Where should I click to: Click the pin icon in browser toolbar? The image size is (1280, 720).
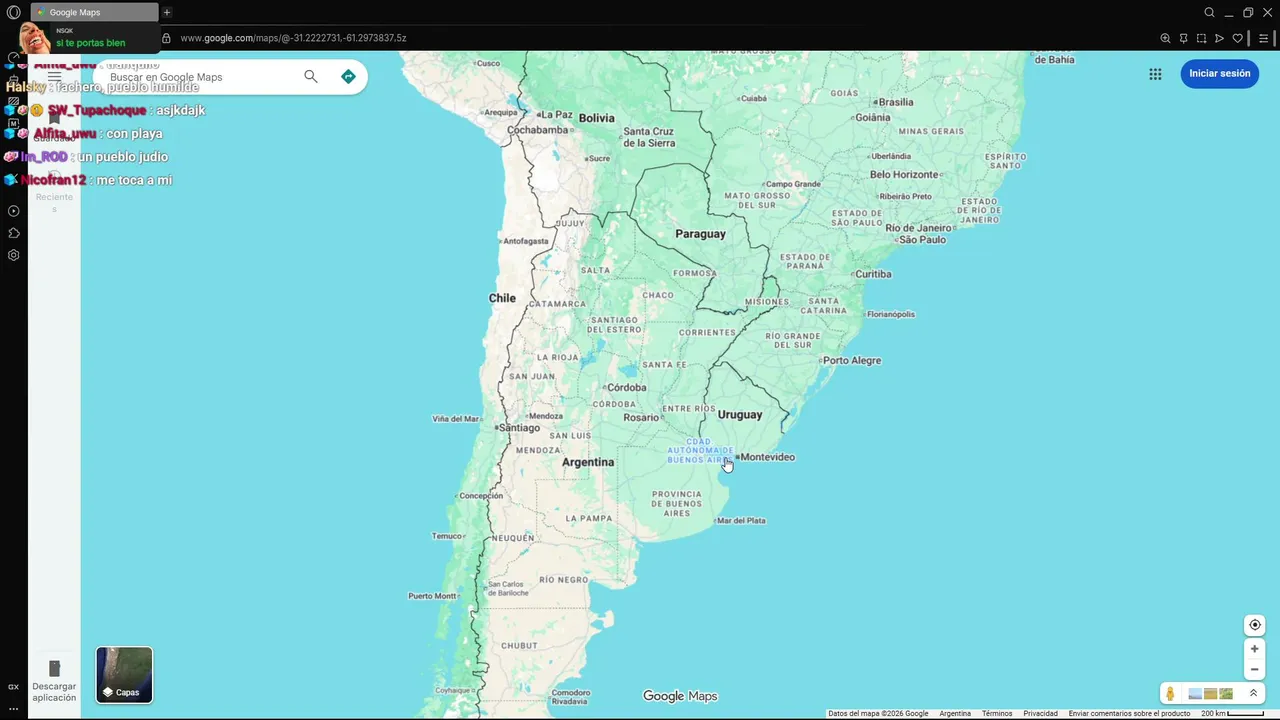[1183, 38]
